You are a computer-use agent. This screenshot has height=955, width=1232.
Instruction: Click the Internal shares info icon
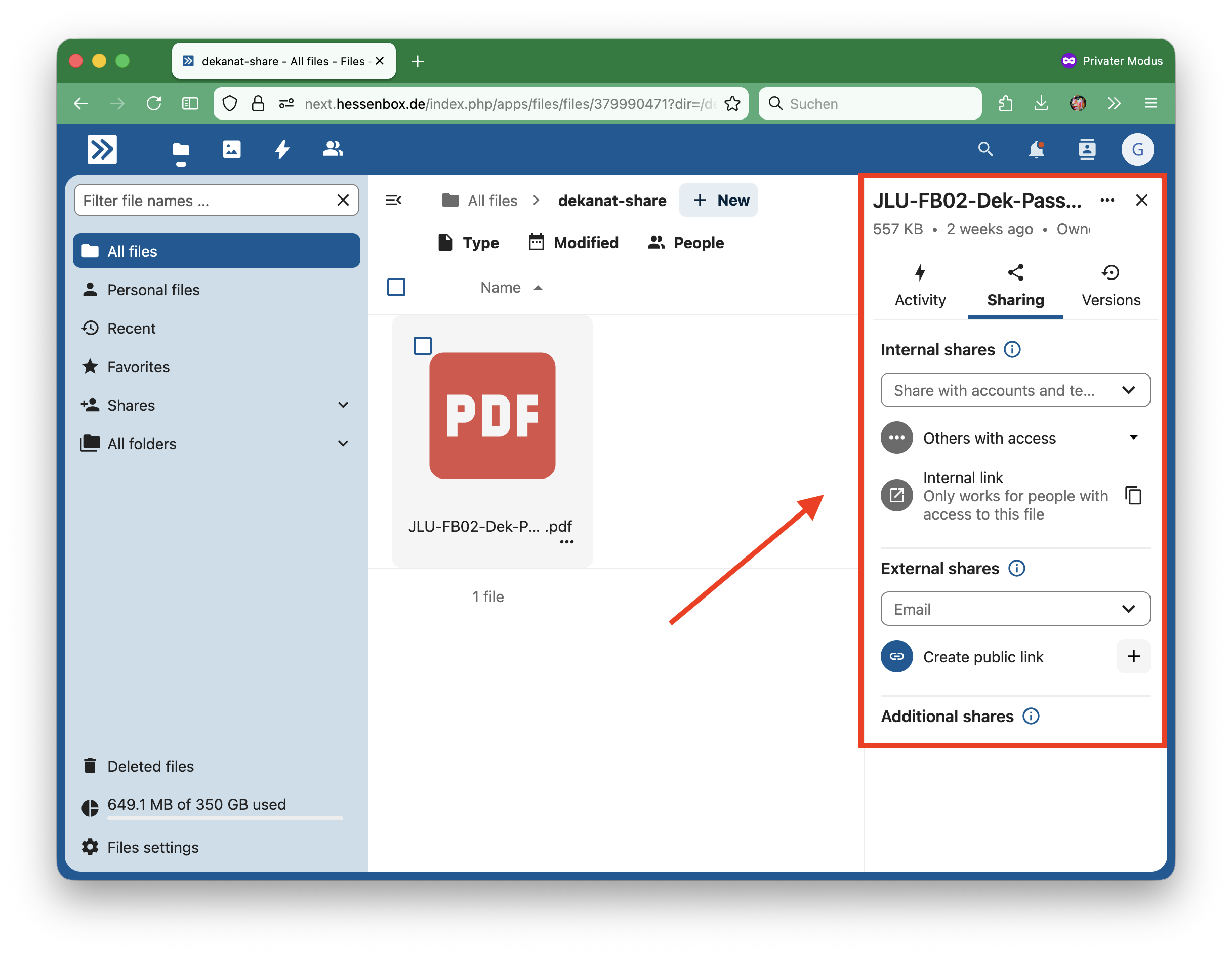1012,350
